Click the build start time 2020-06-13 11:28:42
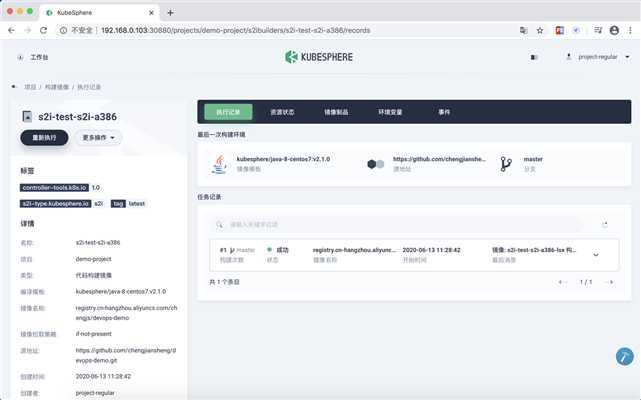Image resolution: width=641 pixels, height=400 pixels. point(431,250)
